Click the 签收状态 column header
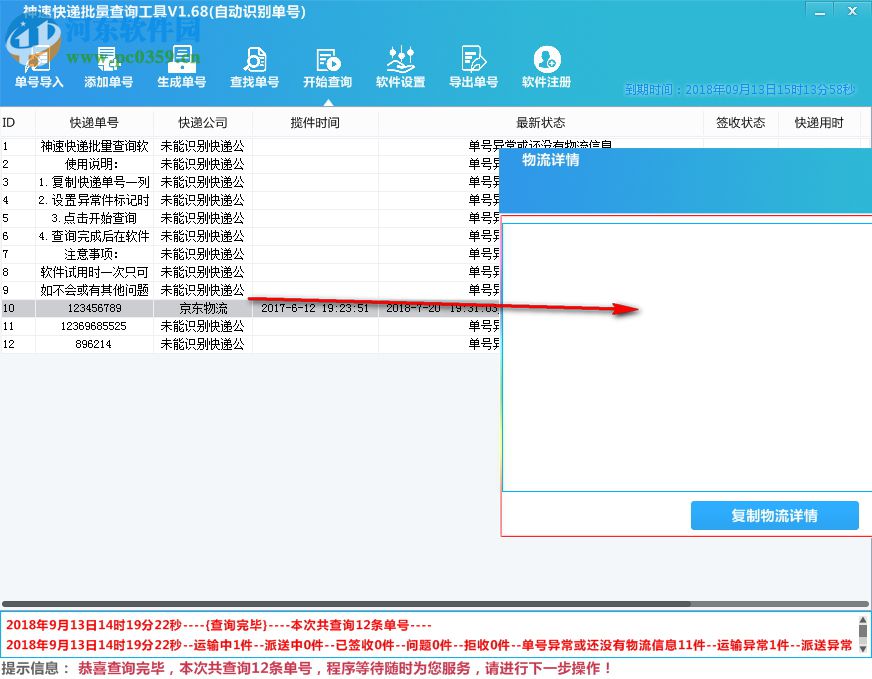Image resolution: width=872 pixels, height=679 pixels. click(x=740, y=121)
